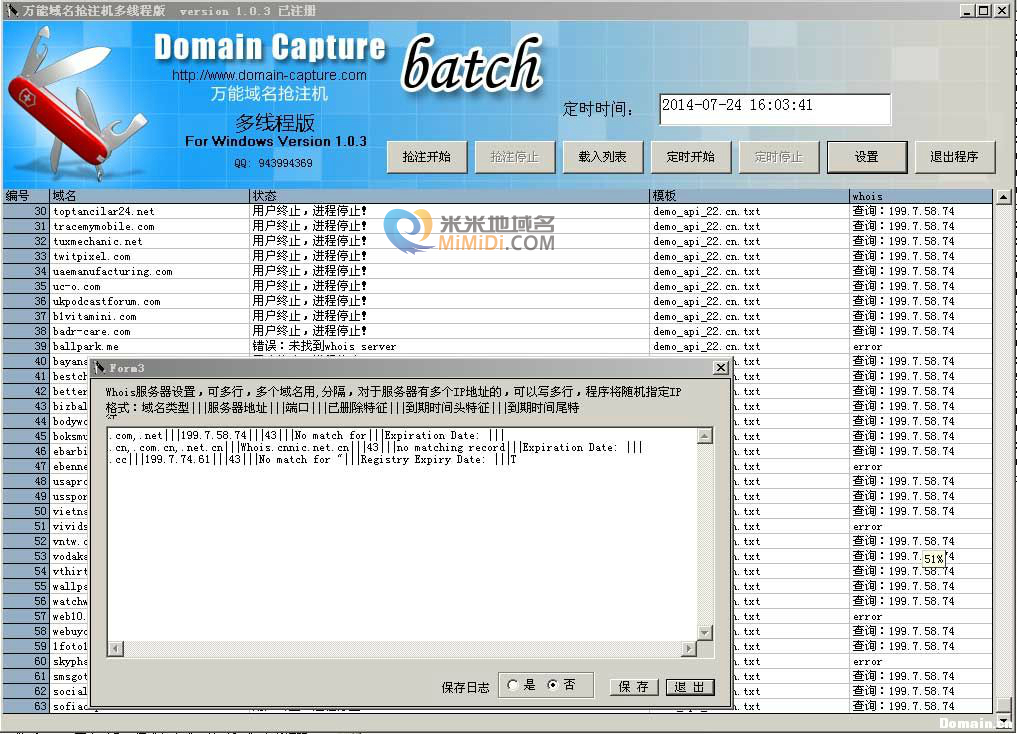1017x734 pixels.
Task: Click the text area's scroll-right arrow
Action: tap(689, 648)
